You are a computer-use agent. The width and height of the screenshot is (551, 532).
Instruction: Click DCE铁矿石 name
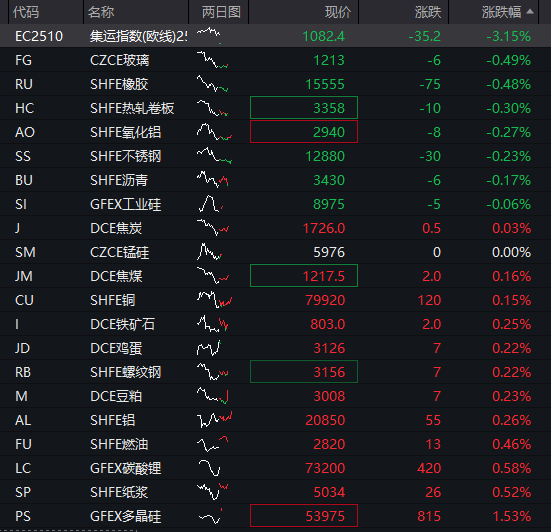(x=122, y=324)
